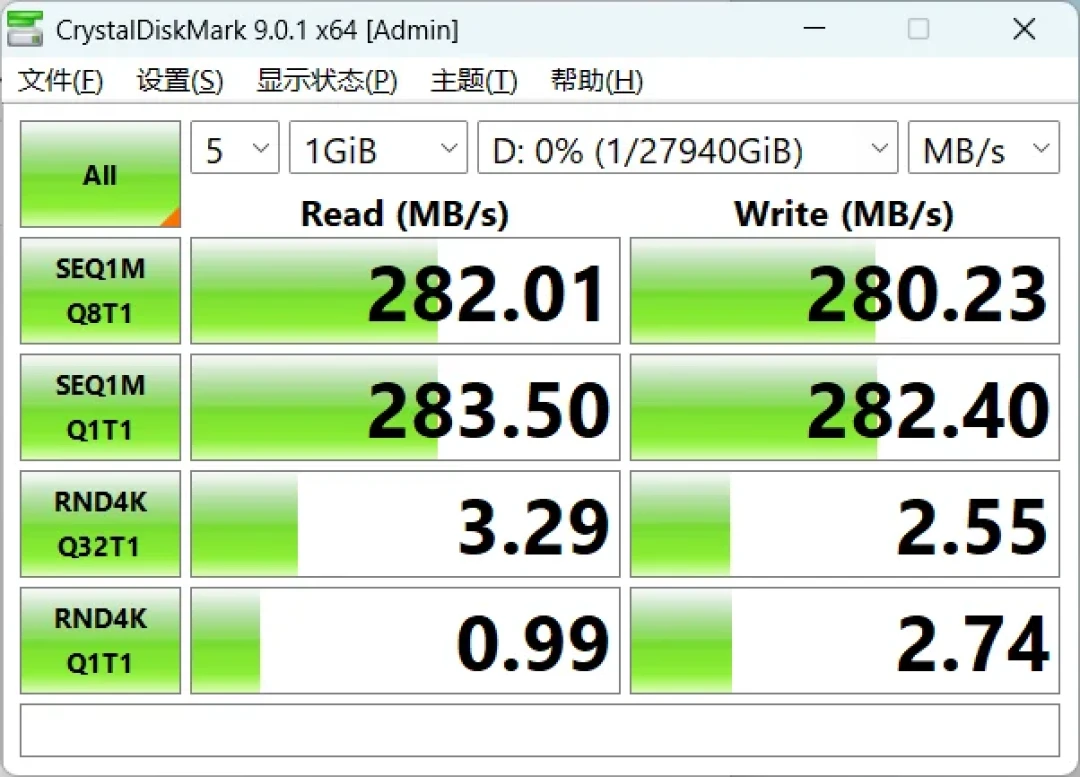Image resolution: width=1080 pixels, height=777 pixels.
Task: Open the MB/s unit dropdown
Action: pyautogui.click(x=984, y=147)
